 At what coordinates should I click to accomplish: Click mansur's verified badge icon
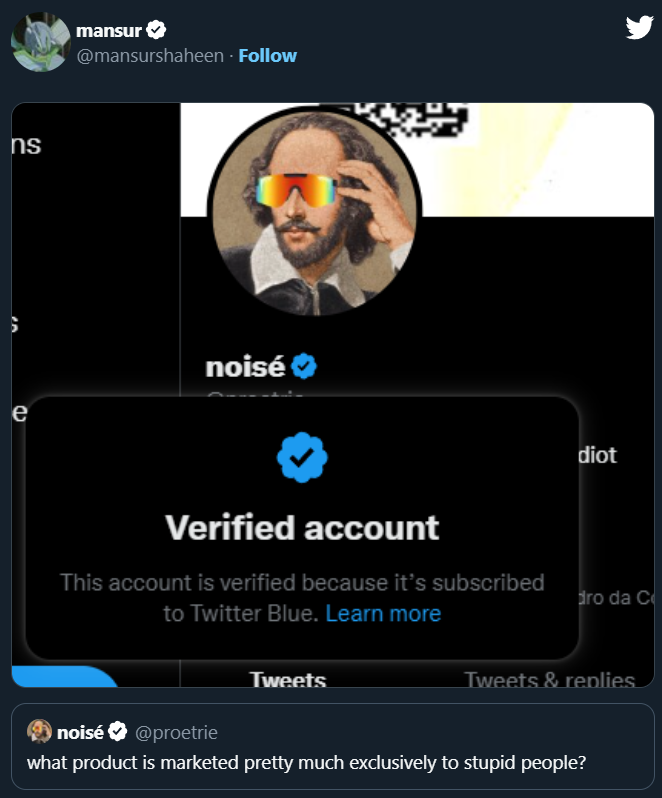pos(157,31)
